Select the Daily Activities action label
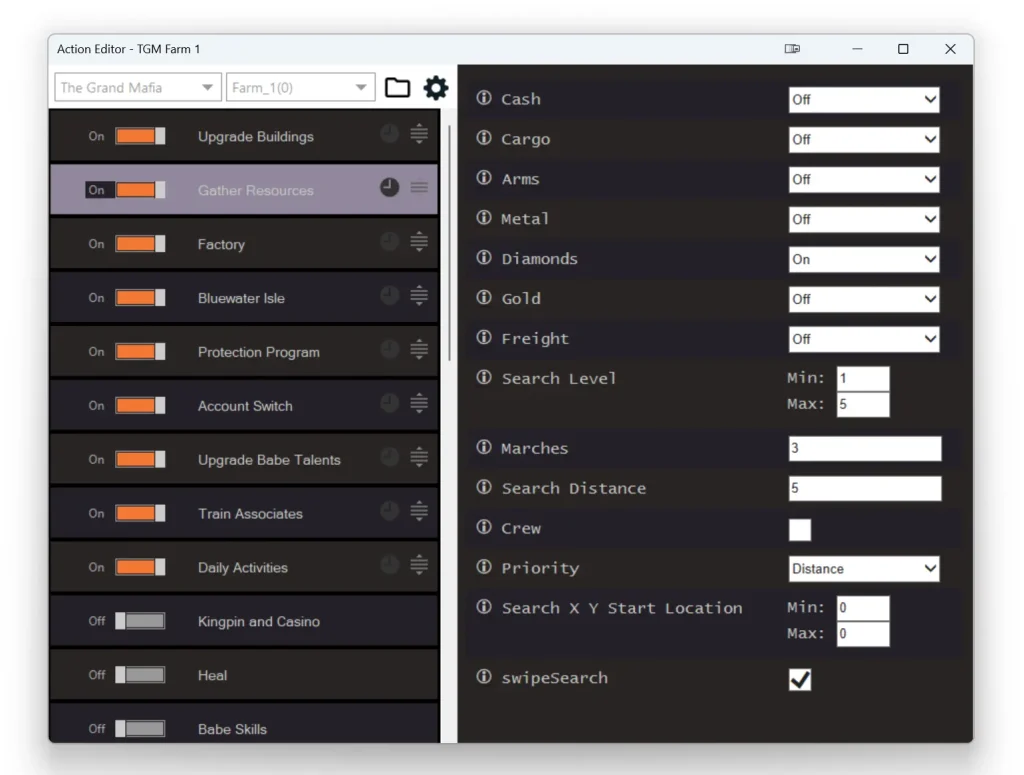This screenshot has height=775, width=1024. click(242, 567)
